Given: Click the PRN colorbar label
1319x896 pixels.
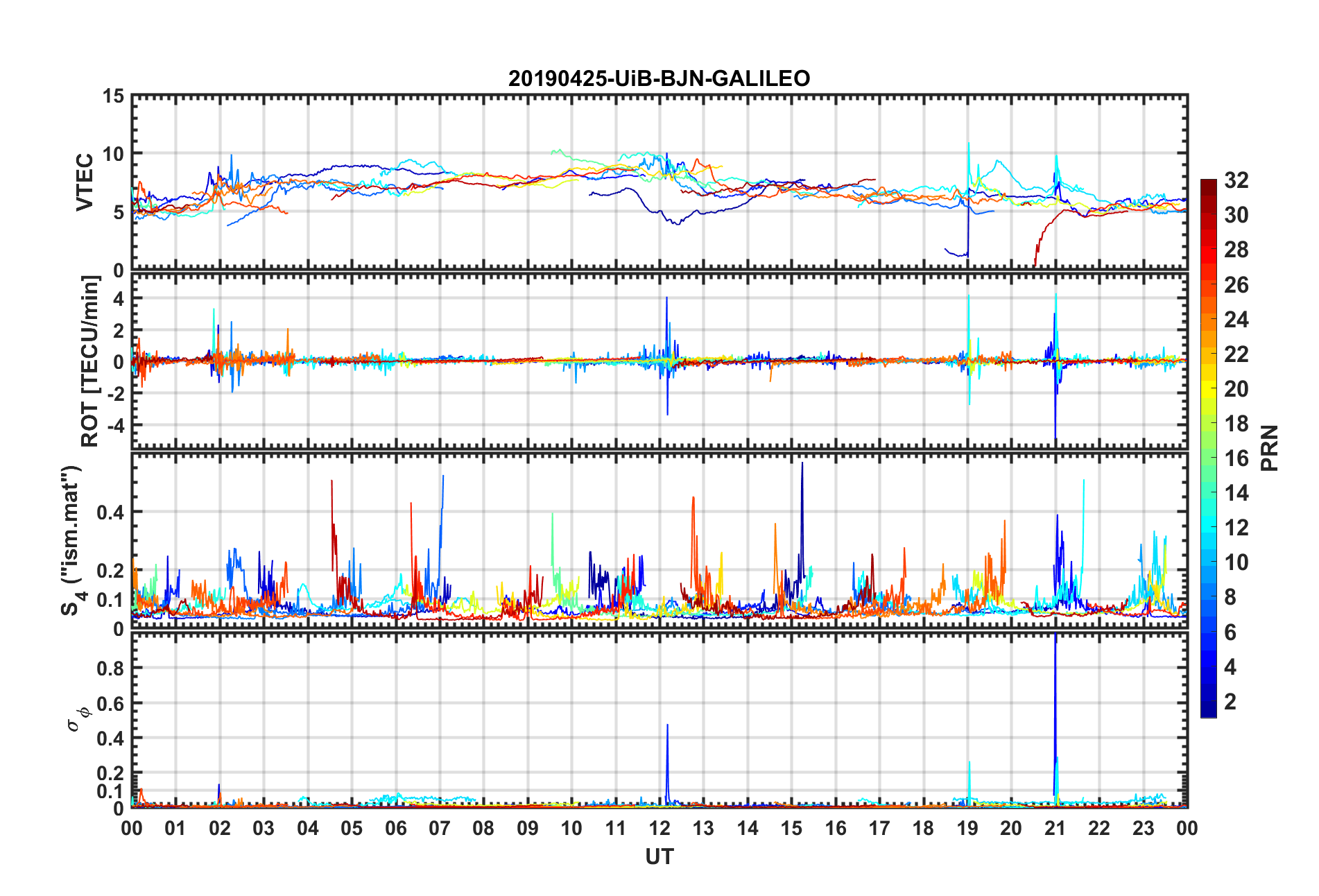Looking at the screenshot, I should coord(1270,448).
